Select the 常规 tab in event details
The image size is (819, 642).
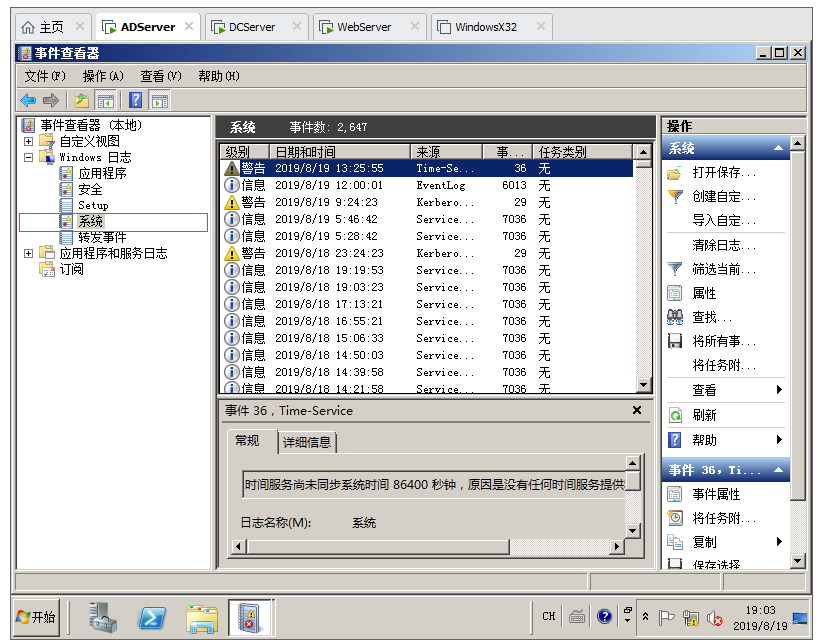[247, 441]
